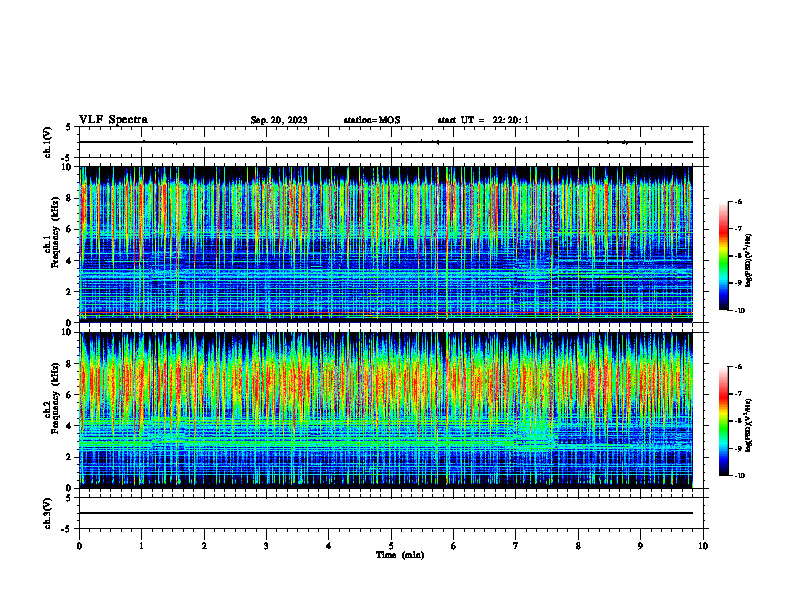Click the "-10" label on lower color bar

[739, 476]
